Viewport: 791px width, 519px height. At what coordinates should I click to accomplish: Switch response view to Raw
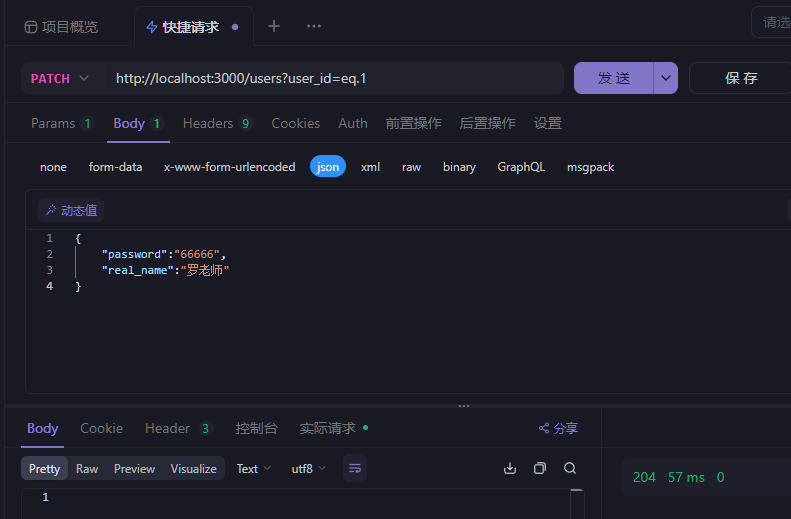[87, 469]
